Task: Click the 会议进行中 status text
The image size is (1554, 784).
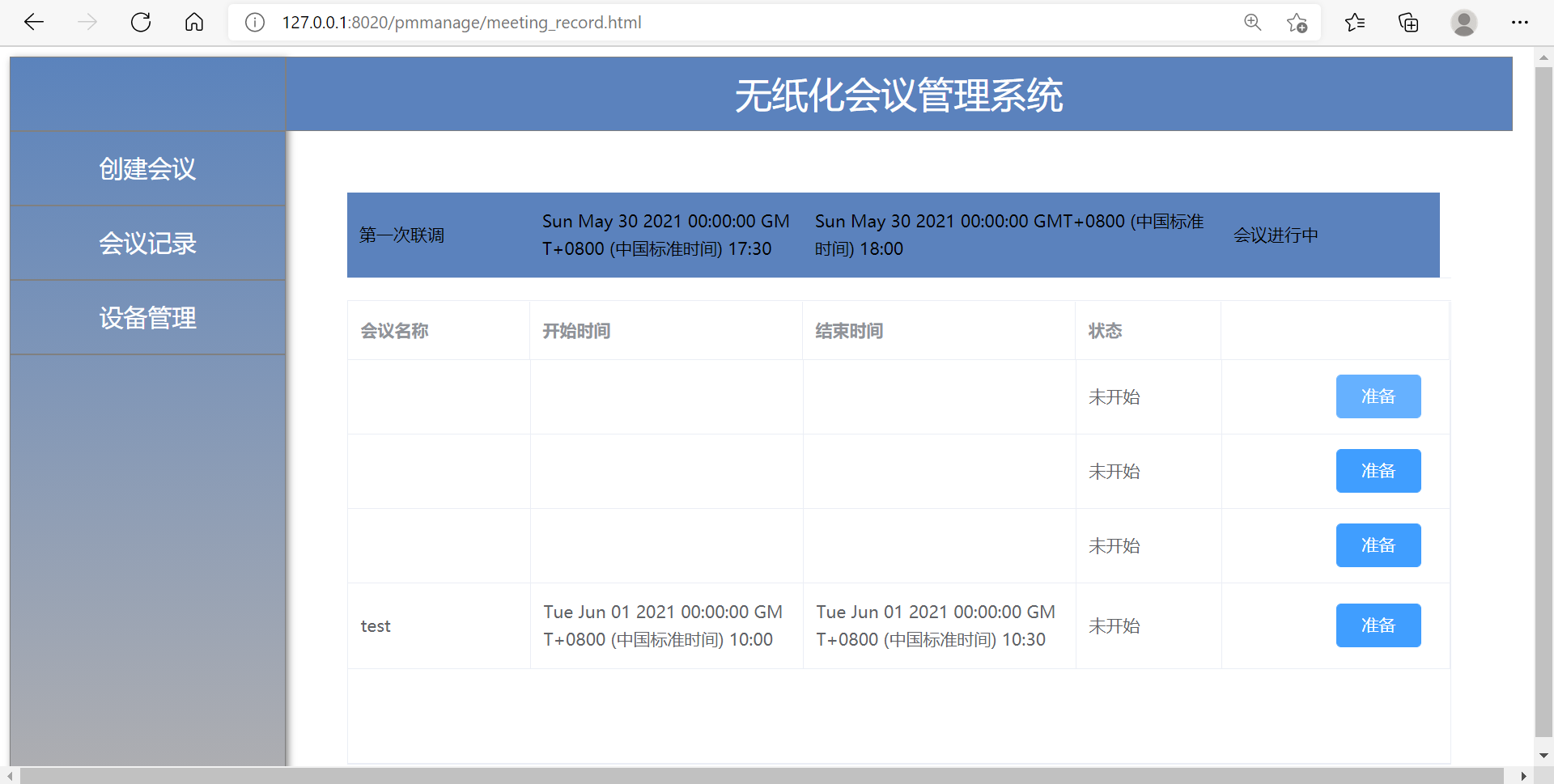Action: tap(1276, 235)
